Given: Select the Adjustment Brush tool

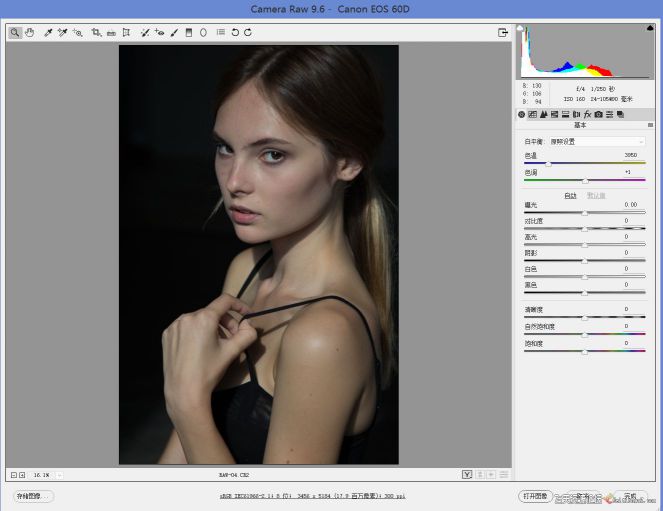Looking at the screenshot, I should 174,32.
